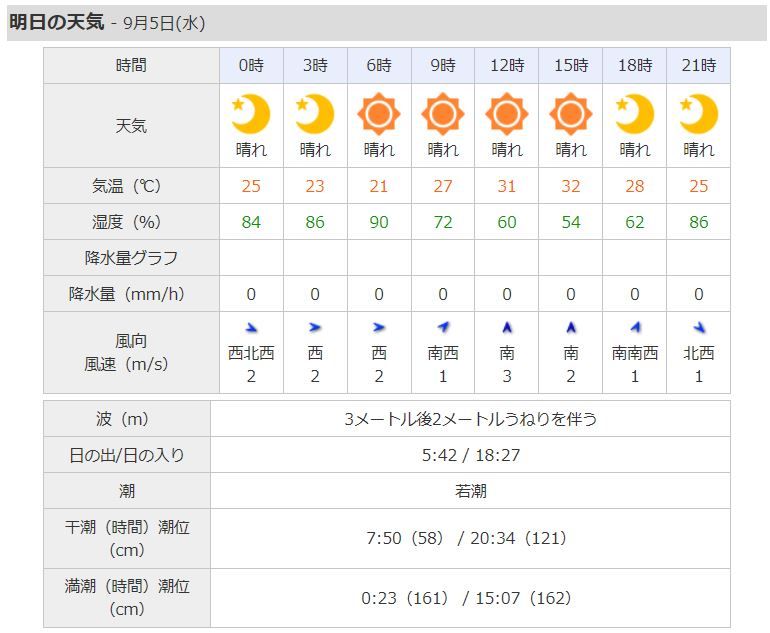This screenshot has width=770, height=633.
Task: Select the 12時 column header
Action: [x=507, y=66]
